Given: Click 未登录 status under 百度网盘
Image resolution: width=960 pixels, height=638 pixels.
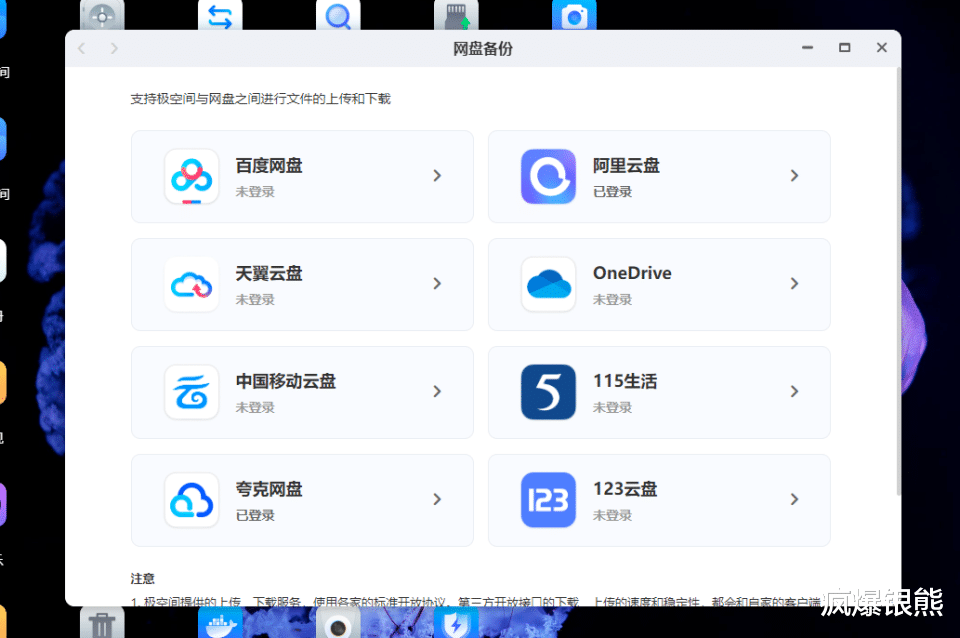Looking at the screenshot, I should click(x=255, y=192).
